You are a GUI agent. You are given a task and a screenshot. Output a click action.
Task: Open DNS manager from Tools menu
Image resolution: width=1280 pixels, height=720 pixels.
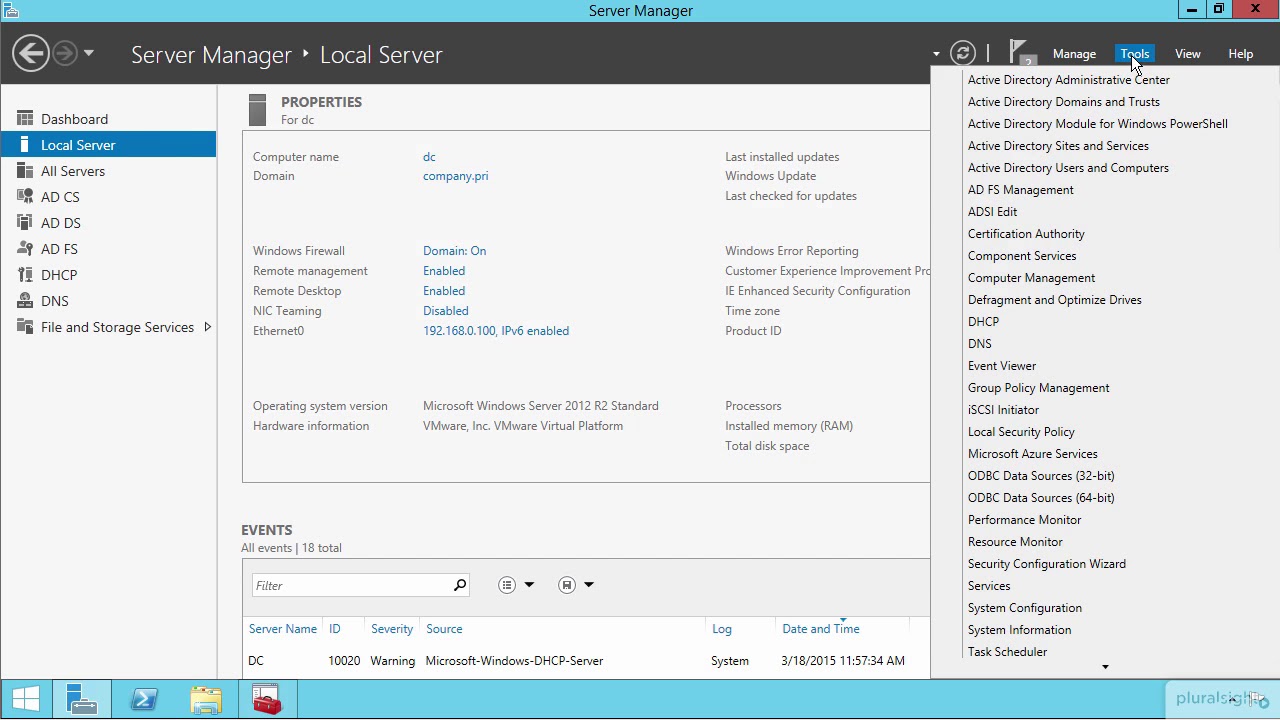coord(980,344)
